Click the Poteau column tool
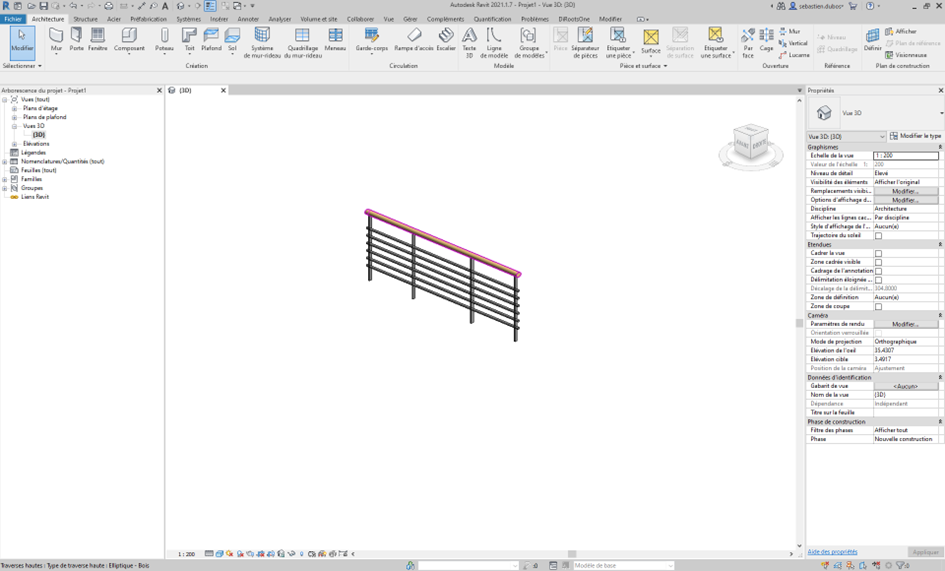Image resolution: width=945 pixels, height=571 pixels. 164,39
